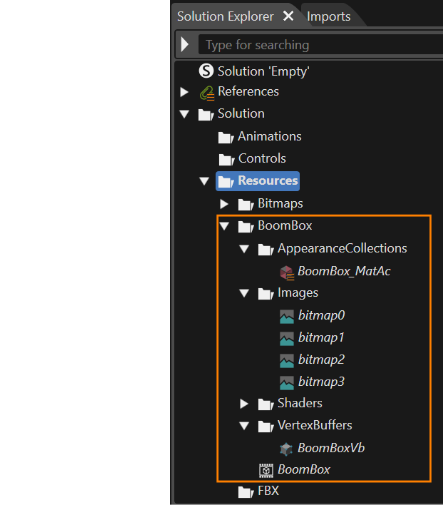Expand the Bitmaps folder

click(224, 204)
